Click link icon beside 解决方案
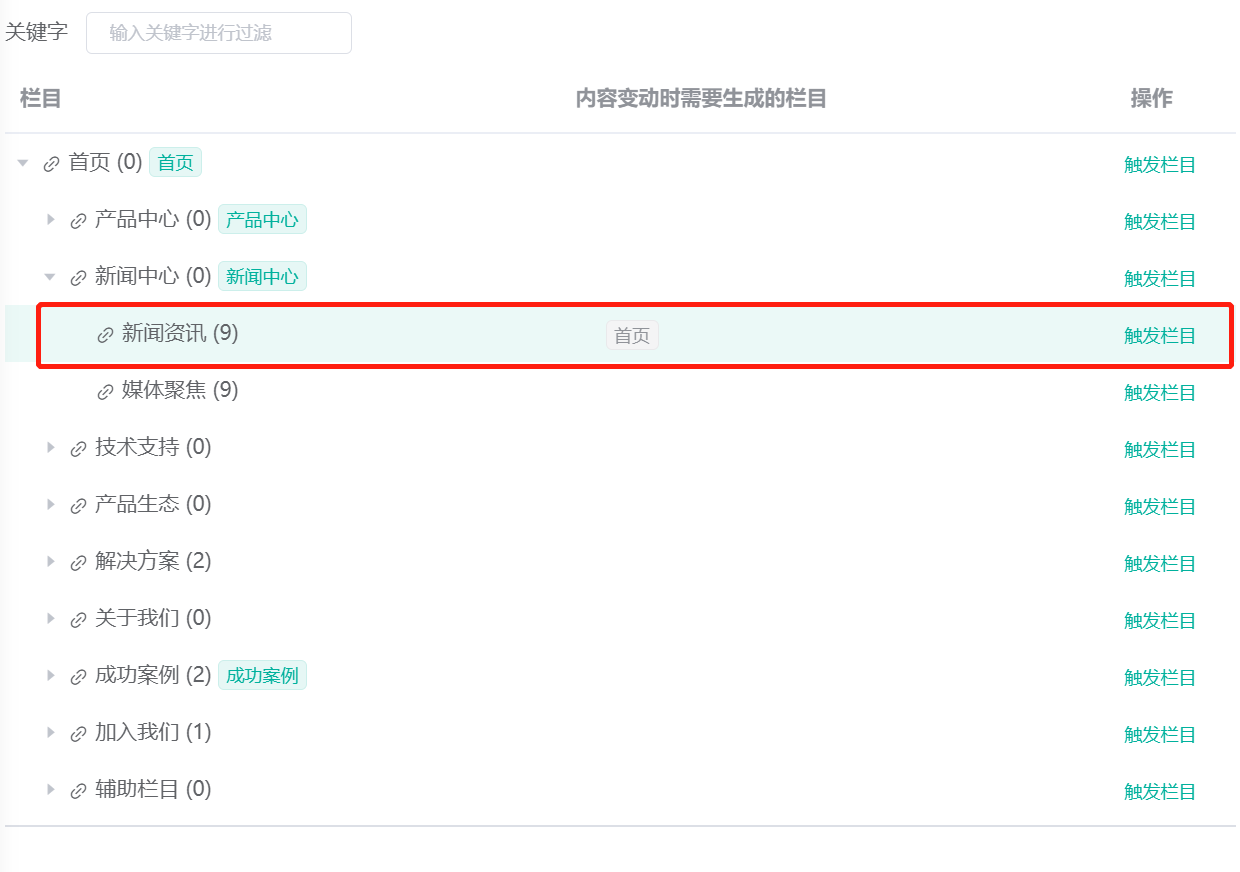Viewport: 1240px width, 872px height. (79, 563)
